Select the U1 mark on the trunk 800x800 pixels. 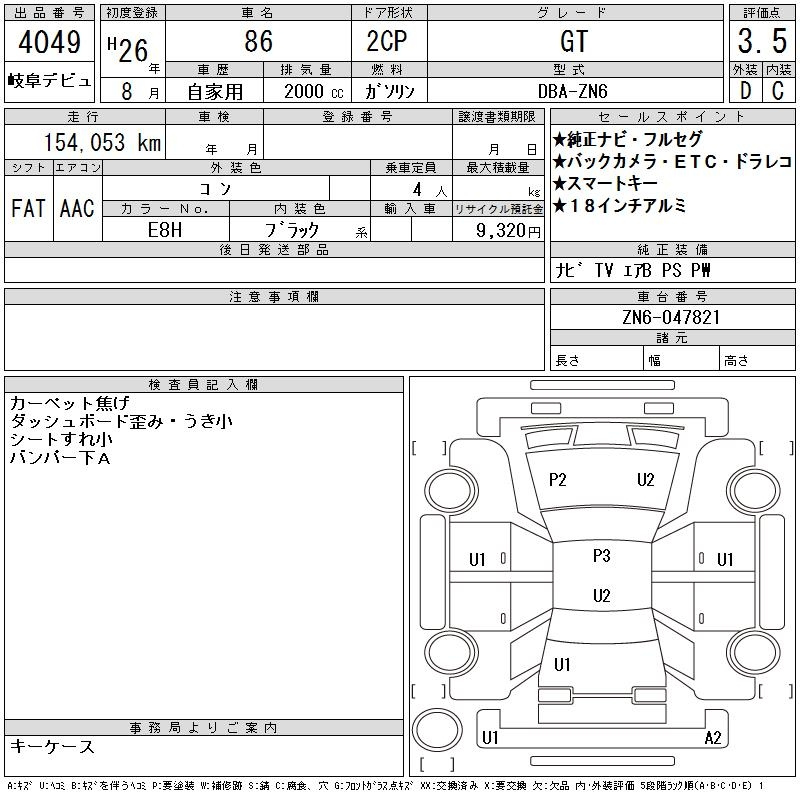pos(562,665)
